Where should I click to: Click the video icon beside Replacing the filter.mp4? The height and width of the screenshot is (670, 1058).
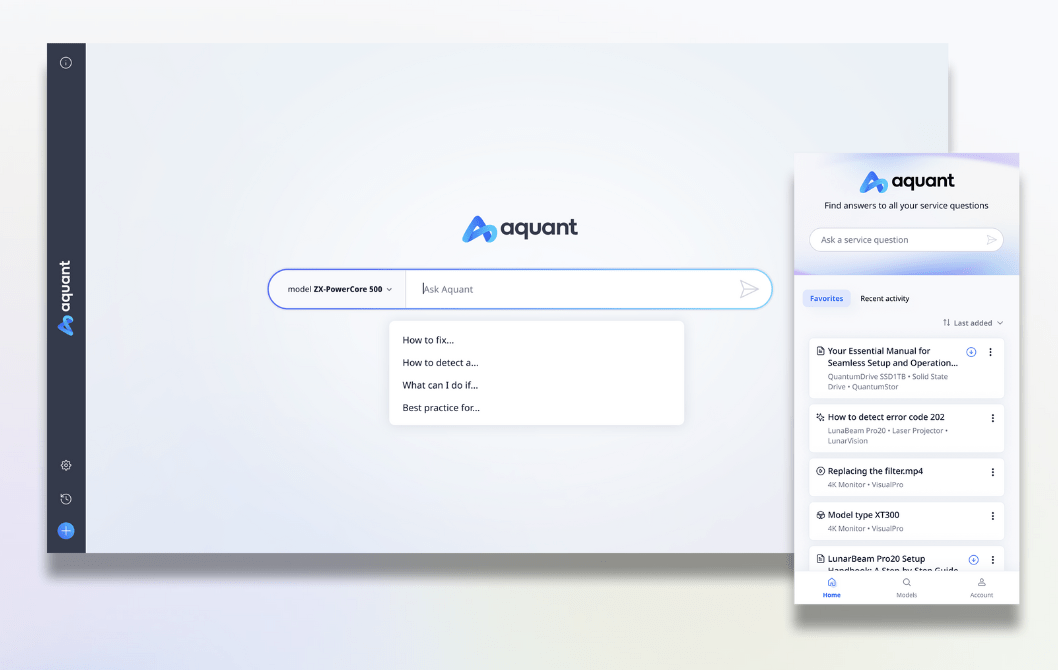pyautogui.click(x=820, y=471)
